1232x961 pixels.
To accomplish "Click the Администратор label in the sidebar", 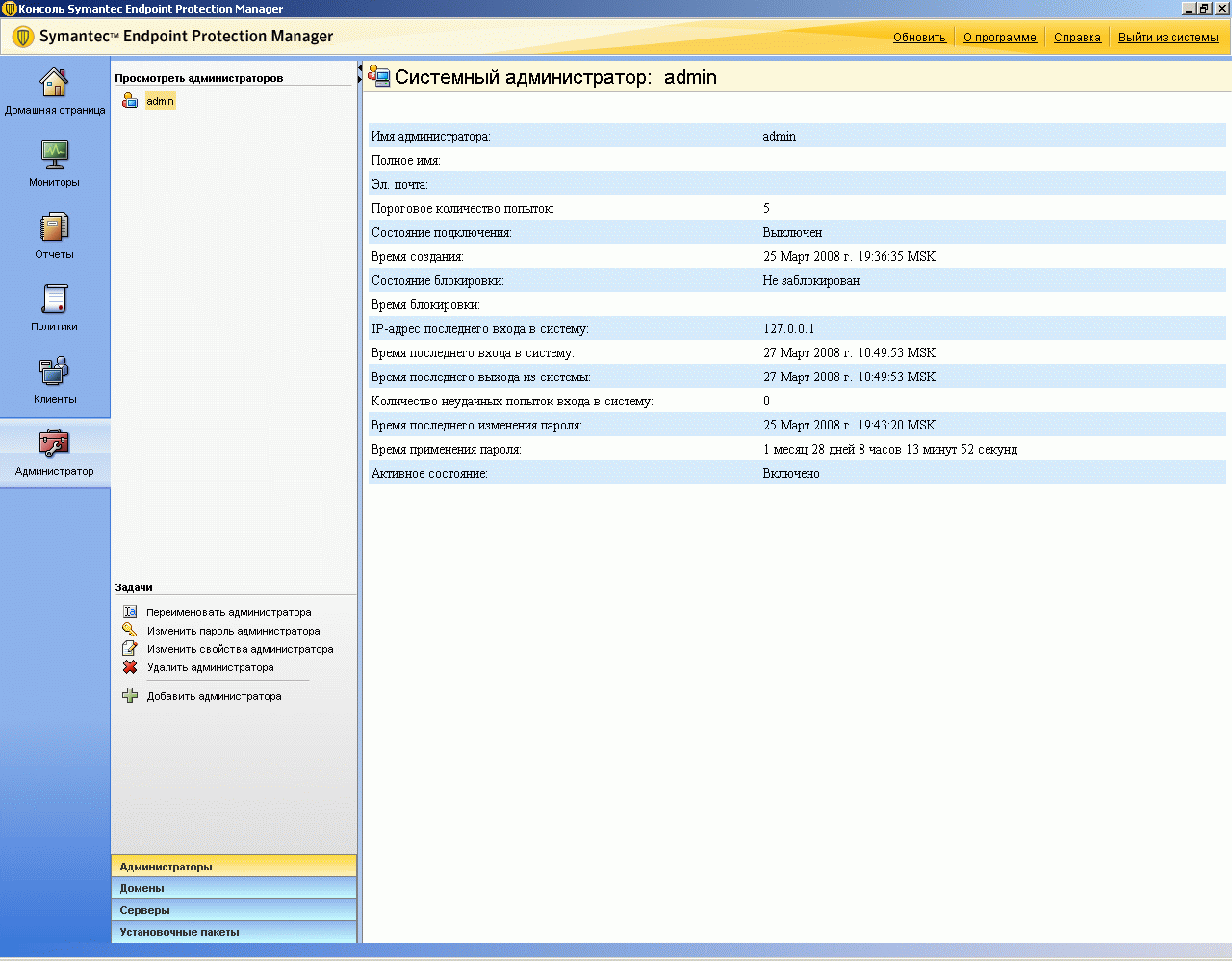I will coord(55,471).
